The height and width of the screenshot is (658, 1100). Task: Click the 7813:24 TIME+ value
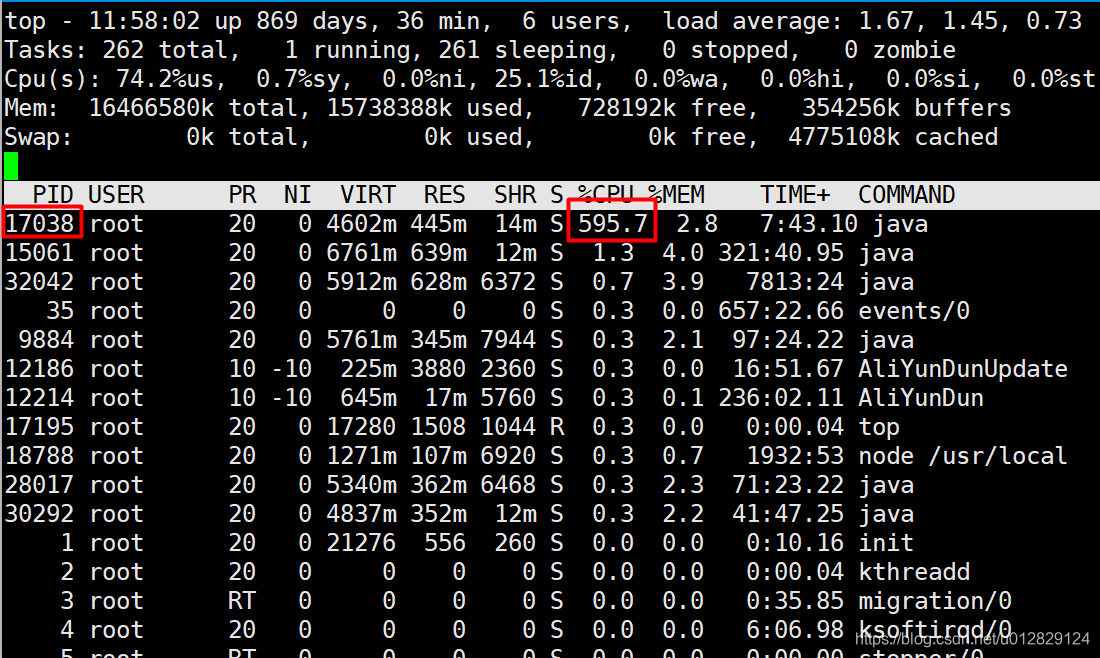point(795,281)
